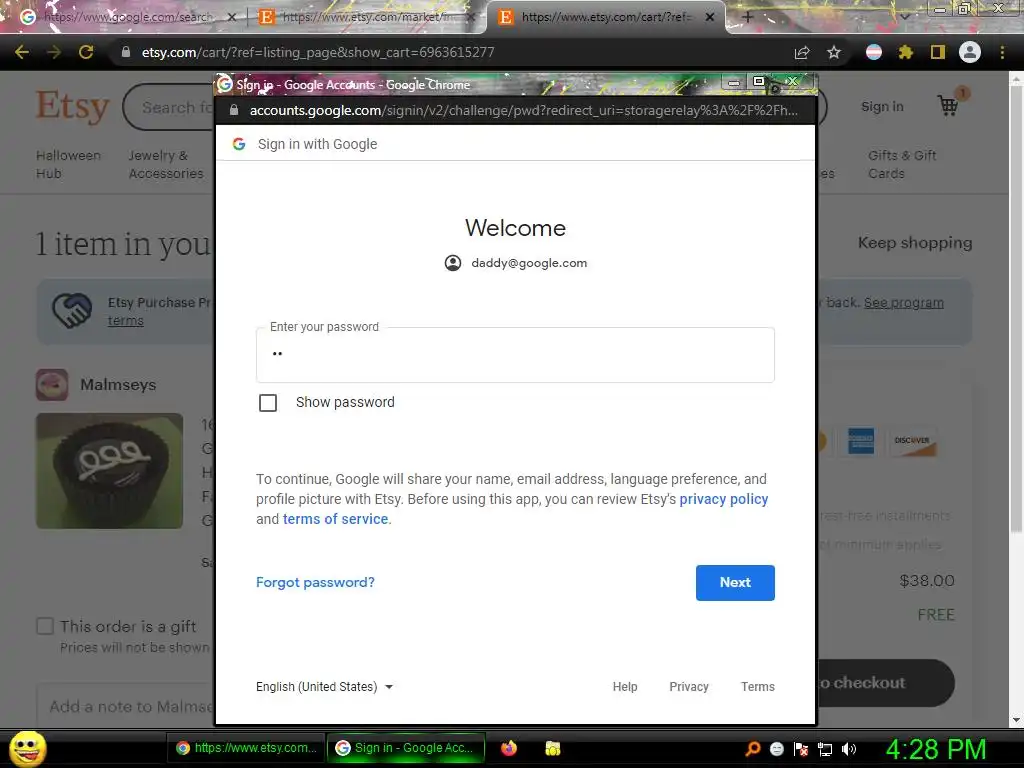Click the Etsy Purchase Protection terms link

pos(125,321)
